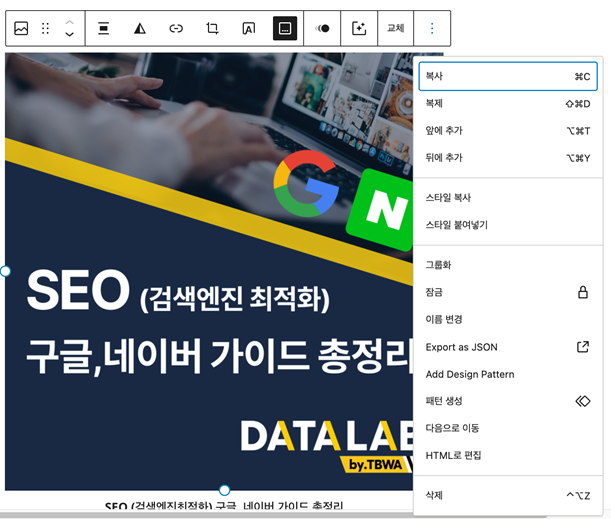611x519 pixels.
Task: Click the bottom resize handle of the image
Action: (224, 490)
